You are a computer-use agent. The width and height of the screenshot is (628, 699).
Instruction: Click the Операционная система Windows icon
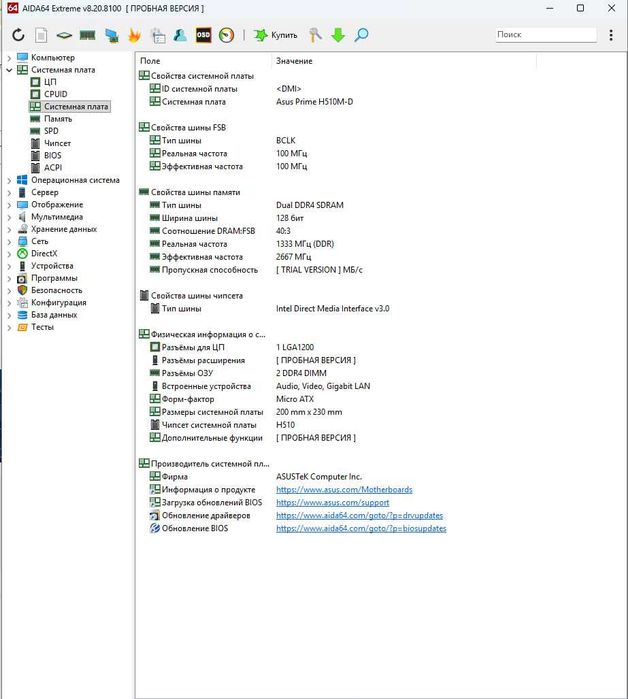[22, 180]
